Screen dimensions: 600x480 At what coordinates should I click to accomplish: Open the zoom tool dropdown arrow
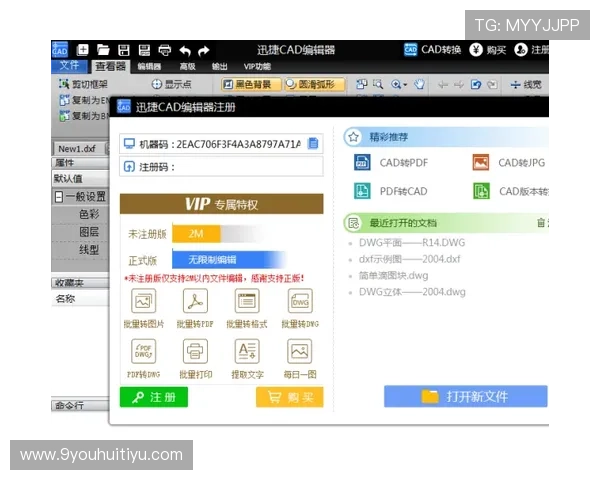pos(405,85)
